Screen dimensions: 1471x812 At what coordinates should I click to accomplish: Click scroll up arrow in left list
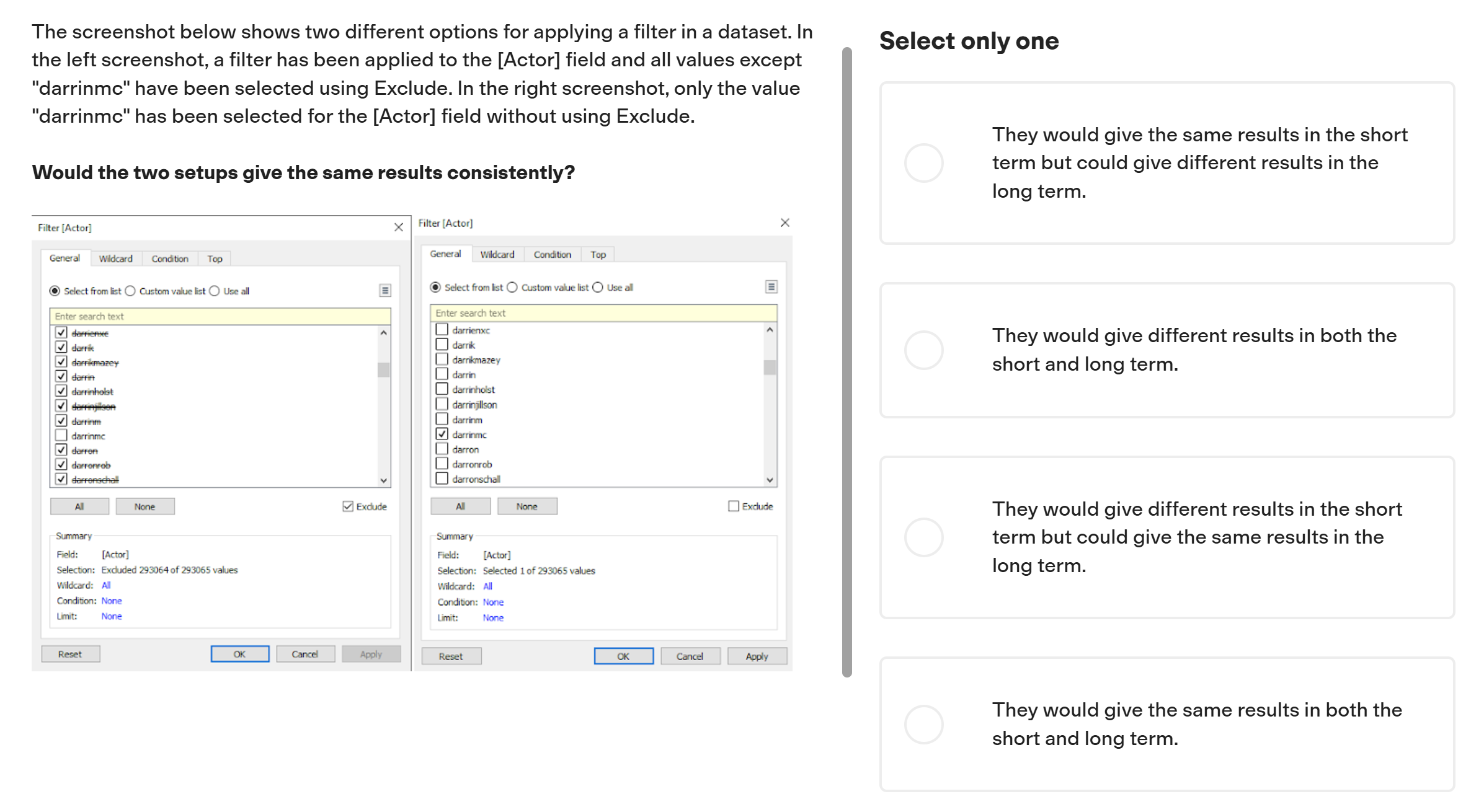point(384,333)
